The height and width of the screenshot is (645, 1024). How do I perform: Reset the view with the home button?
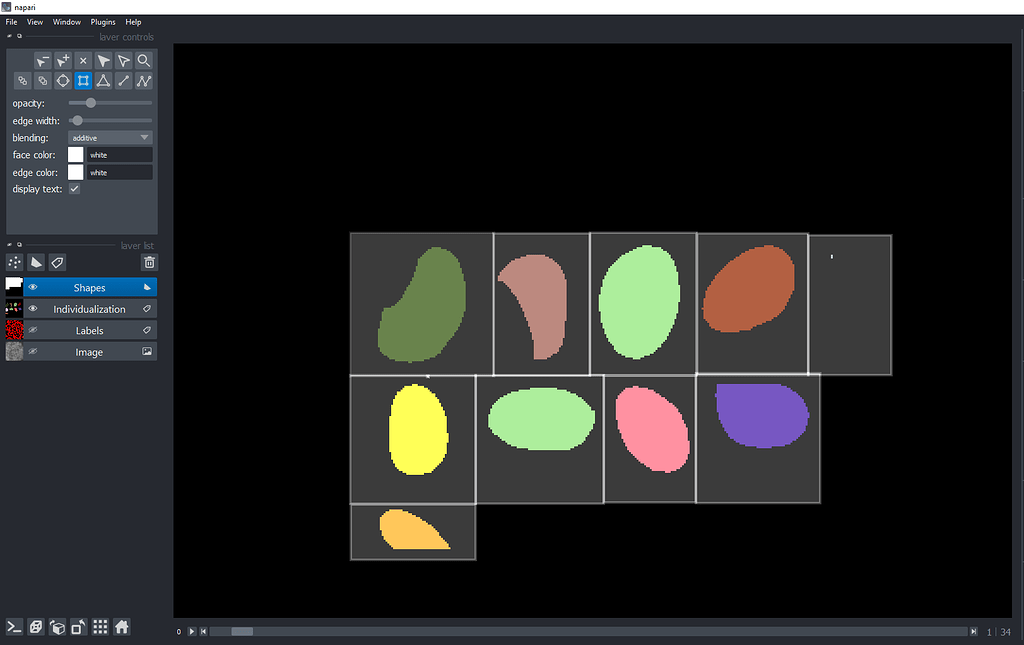pyautogui.click(x=121, y=627)
